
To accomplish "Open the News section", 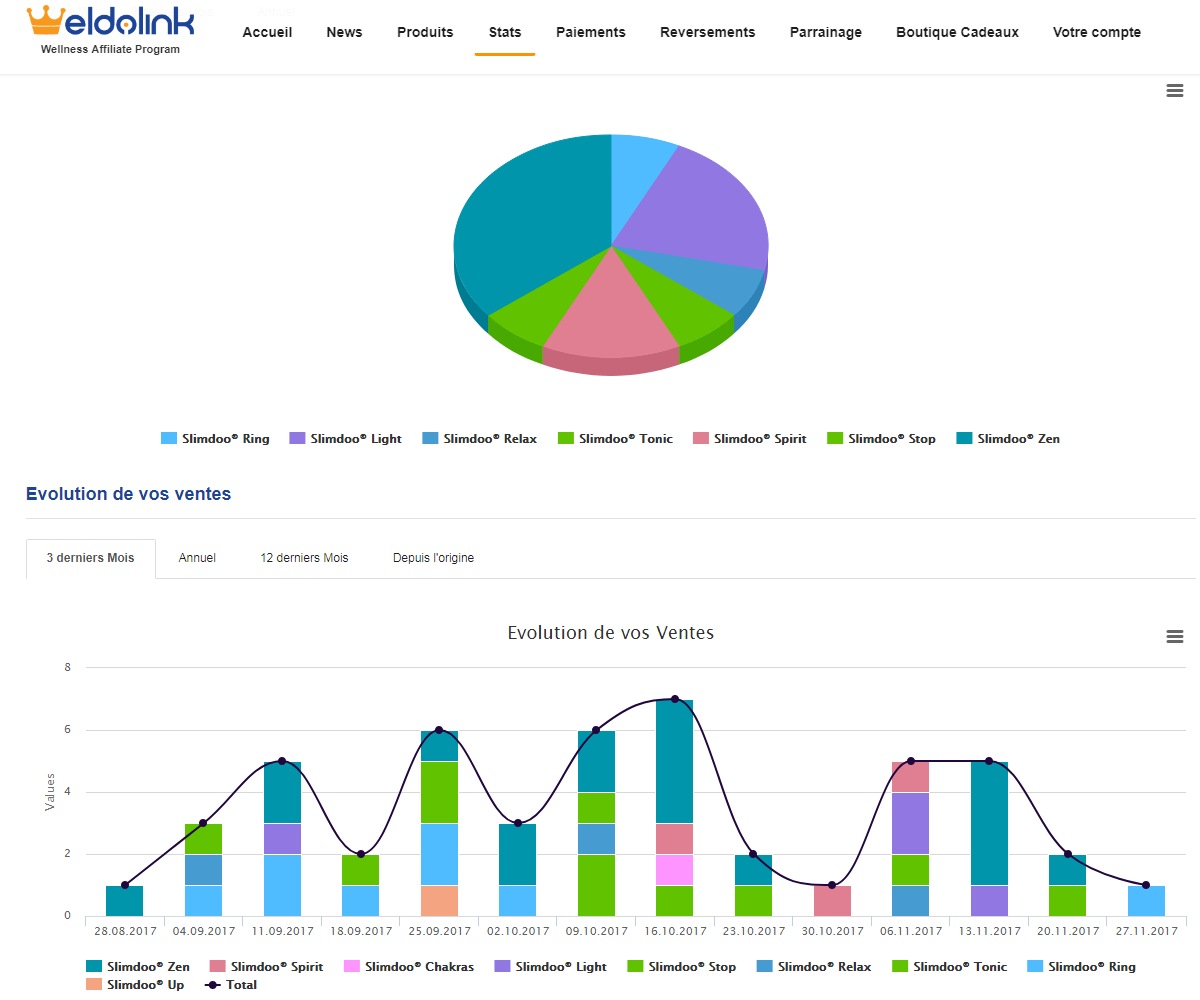I will [344, 32].
